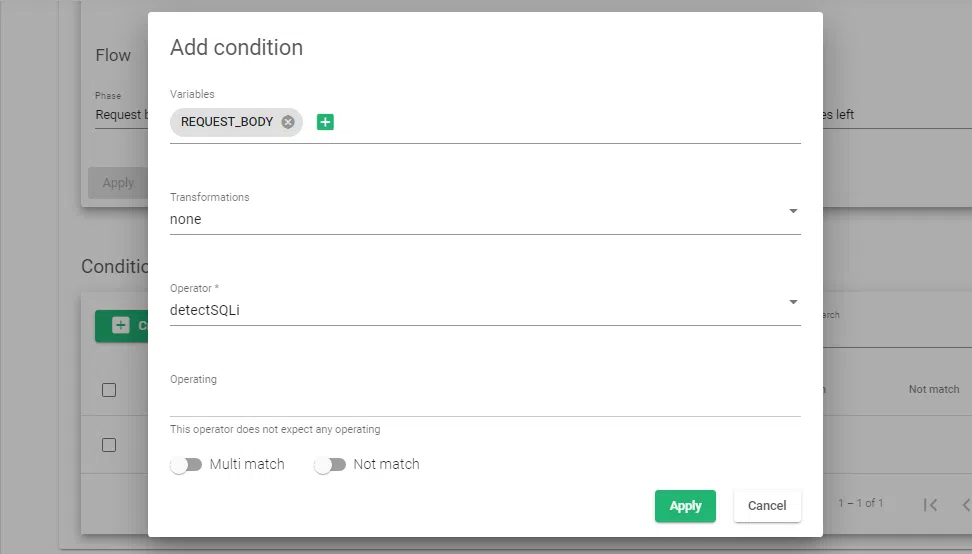Viewport: 972px width, 554px height.
Task: Enable the Multi match switch
Action: coord(186,464)
